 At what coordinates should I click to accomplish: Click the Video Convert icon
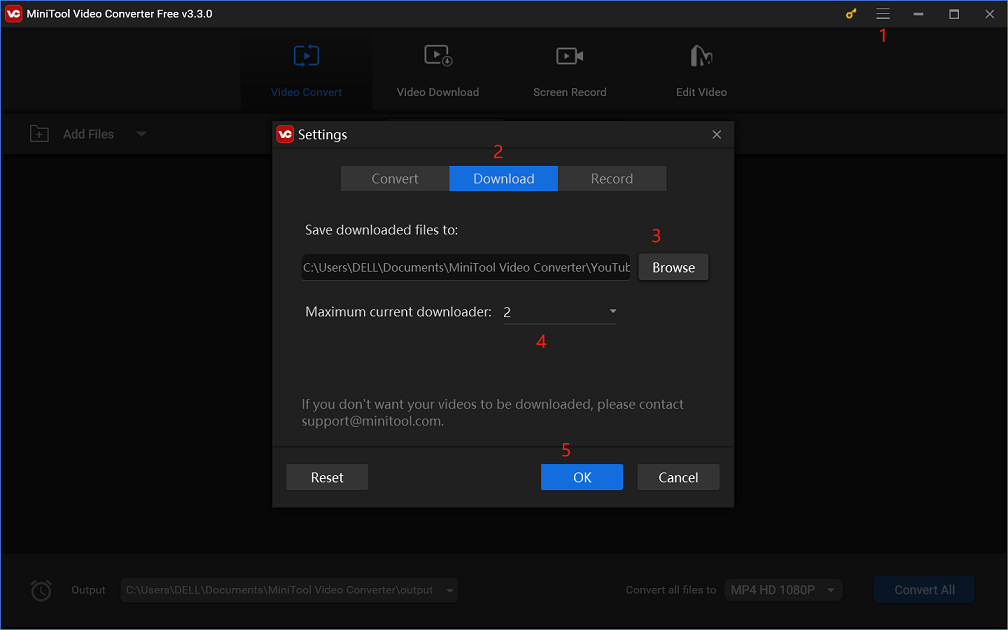(307, 56)
